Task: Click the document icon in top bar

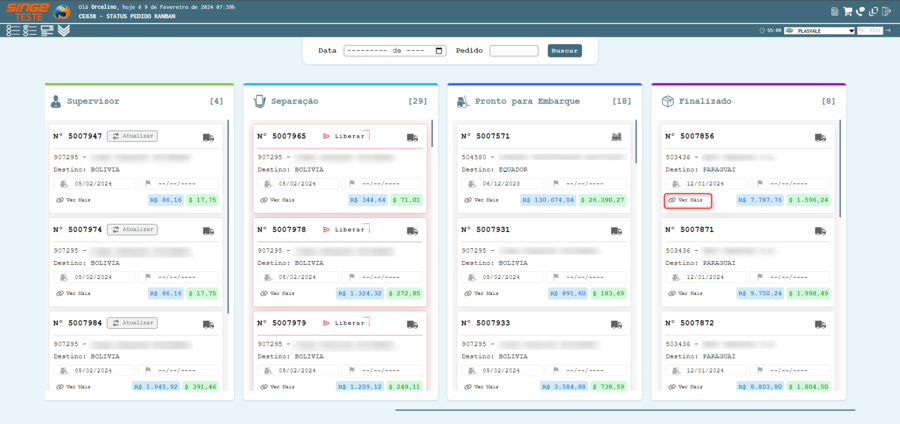Action: [x=835, y=12]
